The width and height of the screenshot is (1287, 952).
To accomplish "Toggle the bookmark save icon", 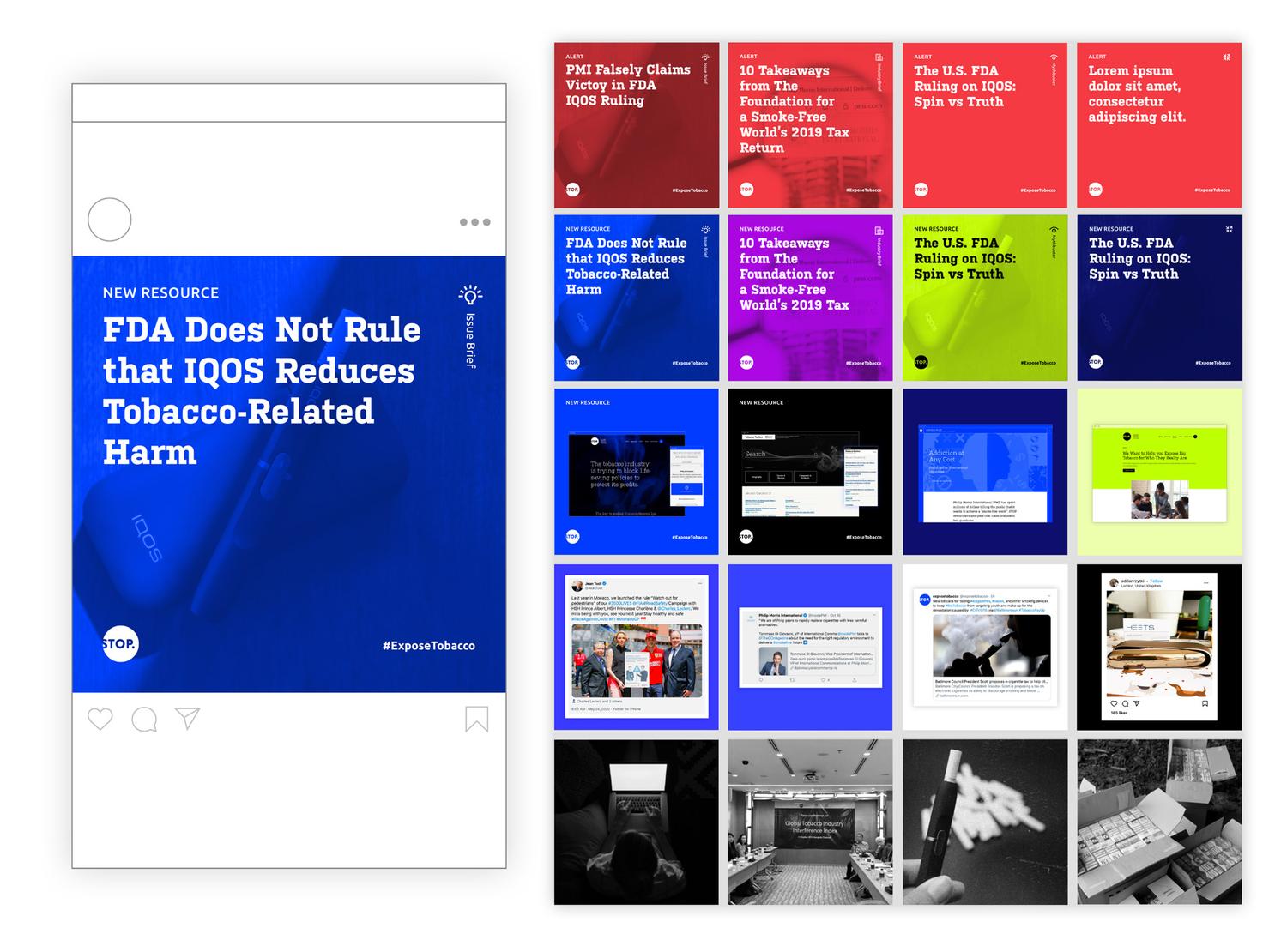I will coord(476,719).
